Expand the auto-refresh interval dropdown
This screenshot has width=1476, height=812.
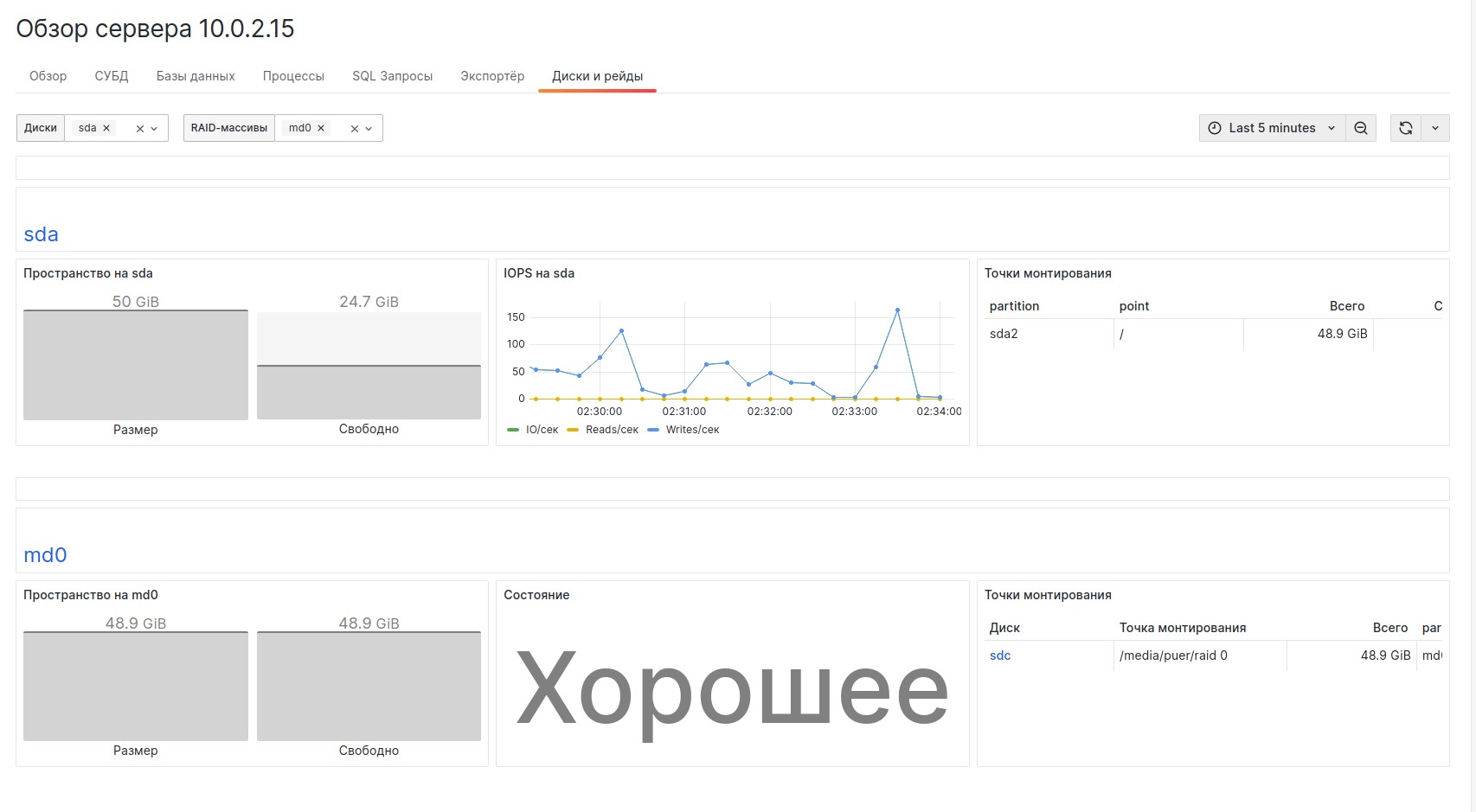pyautogui.click(x=1435, y=128)
